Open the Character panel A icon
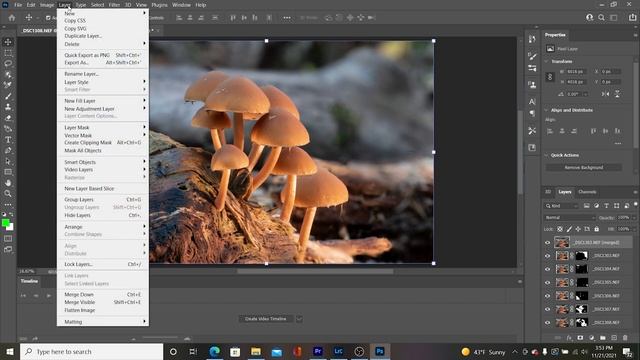640x360 pixels. (x=532, y=102)
